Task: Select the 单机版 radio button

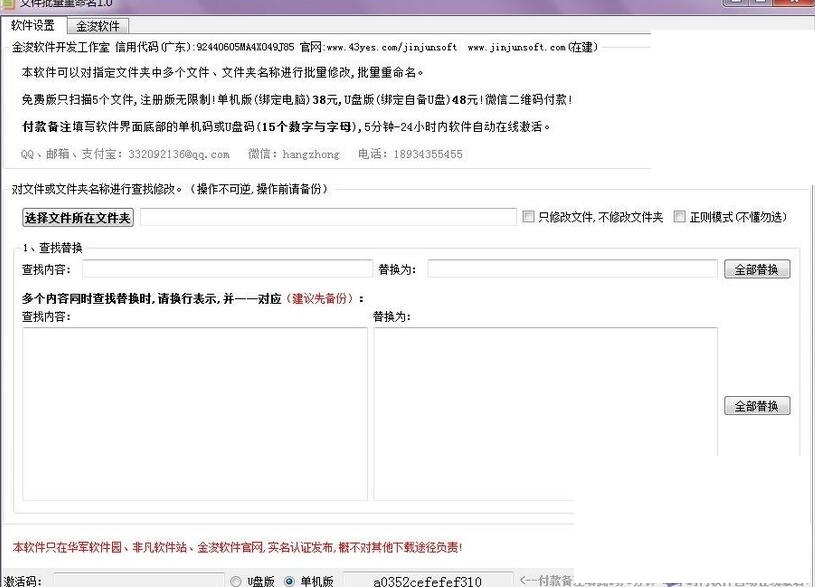Action: [x=290, y=581]
